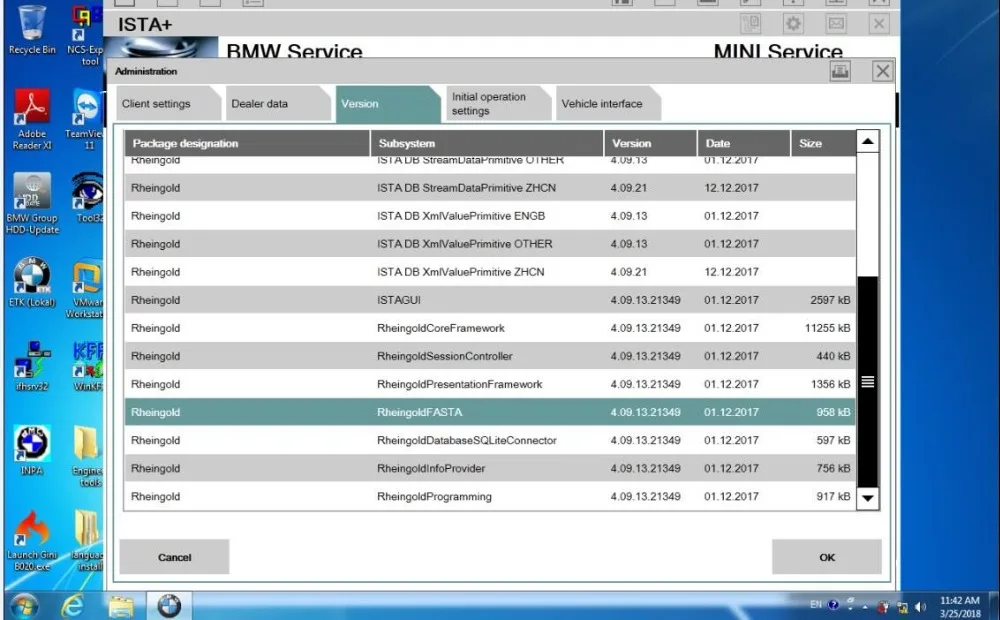Viewport: 1000px width, 620px height.
Task: Open TeamViewer 11 desktop shortcut
Action: pyautogui.click(x=85, y=120)
